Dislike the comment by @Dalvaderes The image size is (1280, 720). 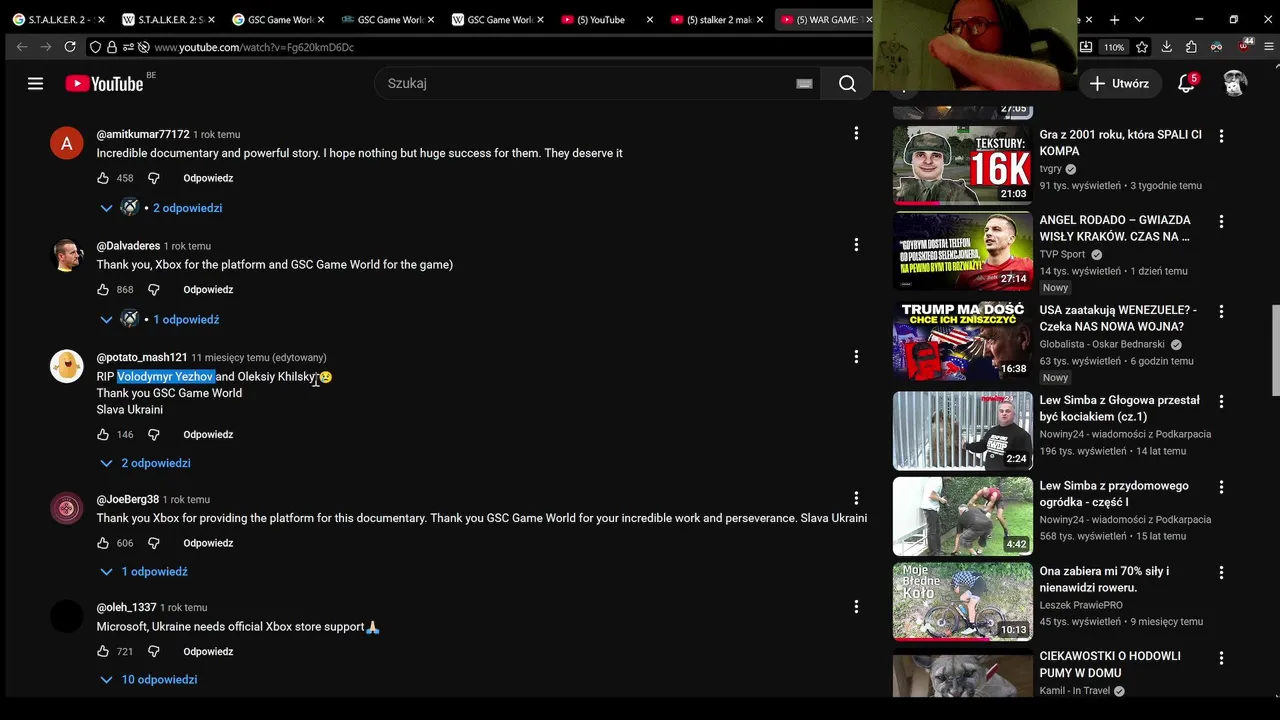tap(154, 290)
